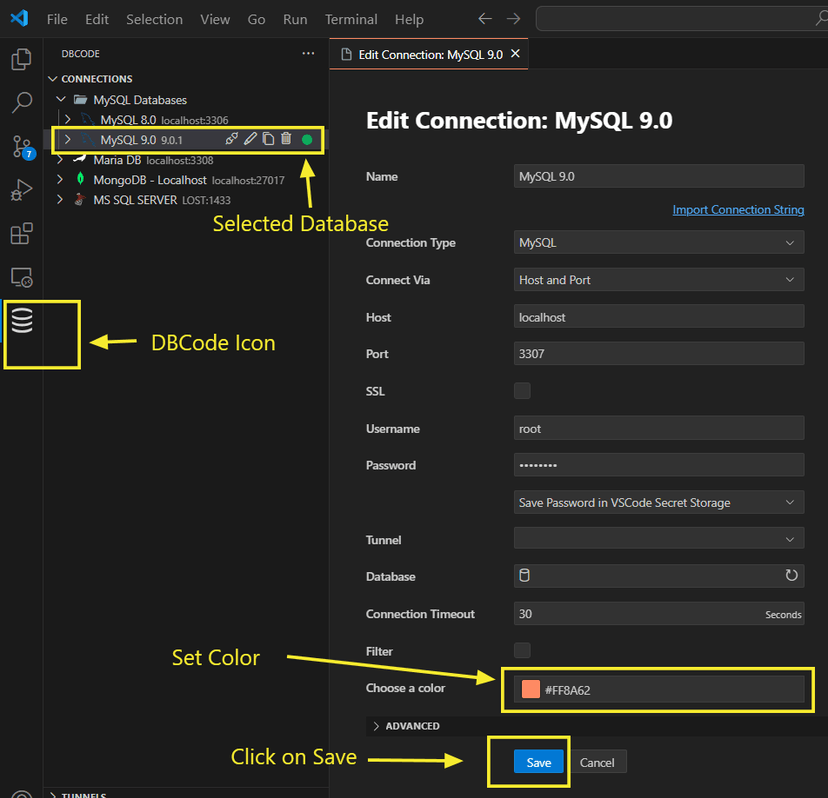Open the Connect Via dropdown
Image resolution: width=828 pixels, height=798 pixels.
658,279
